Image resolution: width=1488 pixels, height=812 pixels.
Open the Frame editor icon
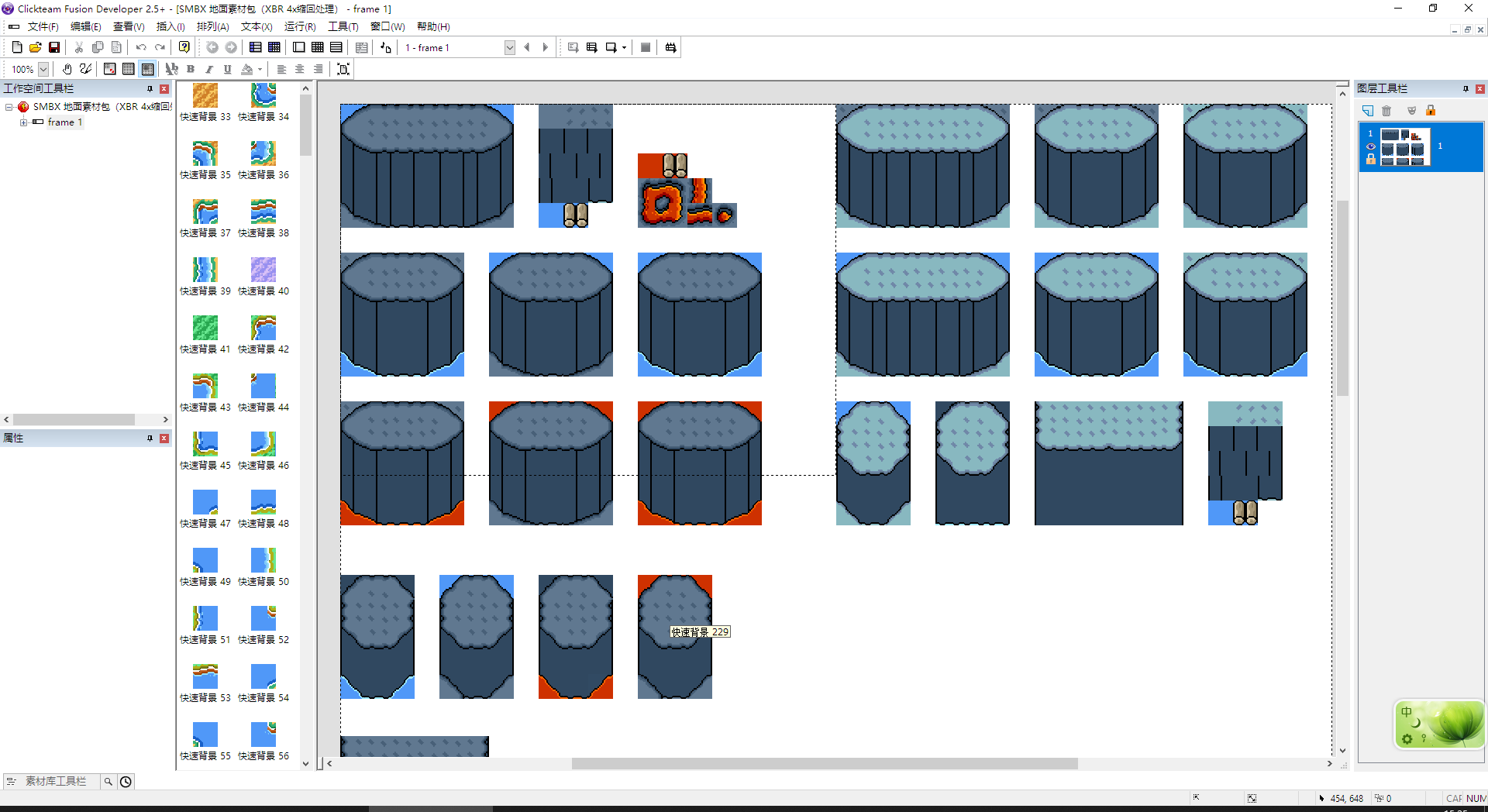(x=299, y=47)
